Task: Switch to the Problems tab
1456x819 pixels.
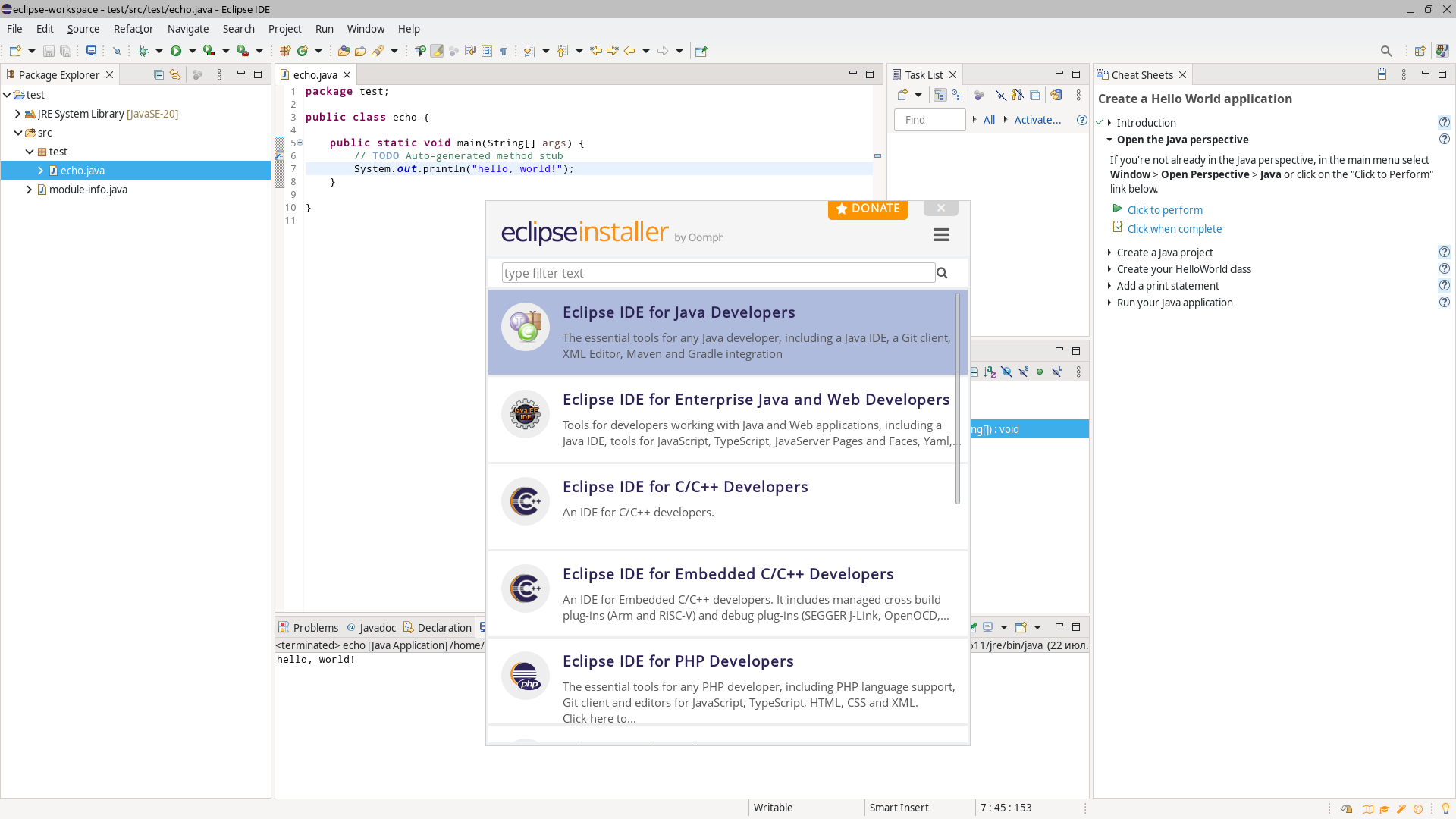Action: click(x=308, y=628)
